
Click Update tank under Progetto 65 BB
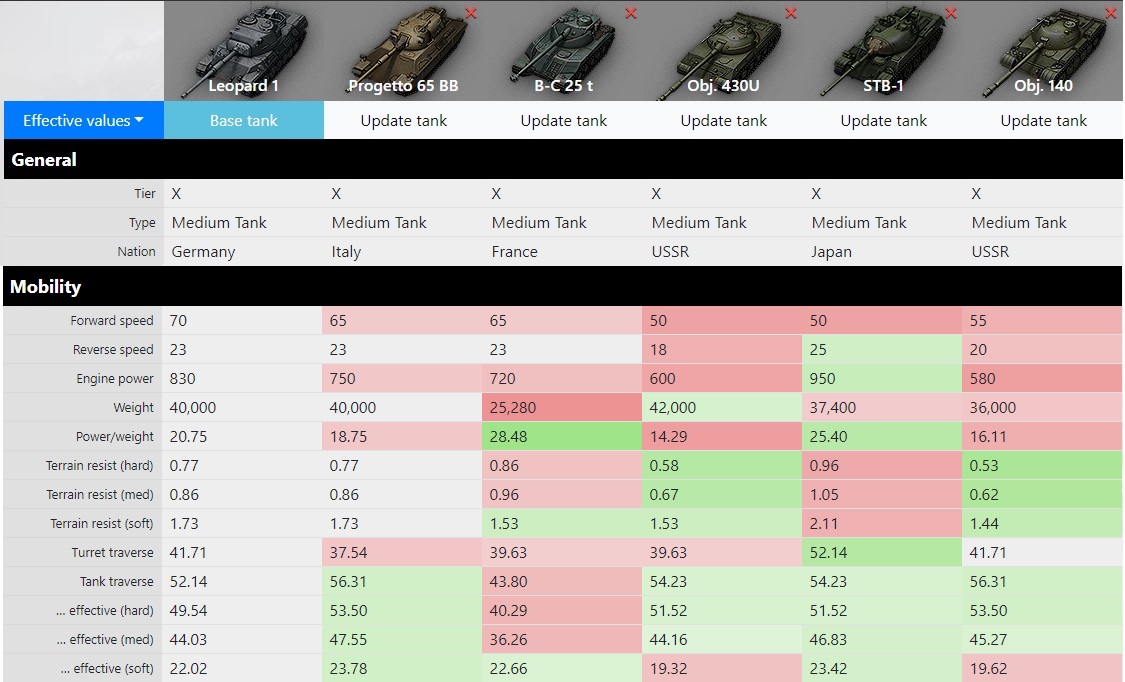pyautogui.click(x=403, y=120)
